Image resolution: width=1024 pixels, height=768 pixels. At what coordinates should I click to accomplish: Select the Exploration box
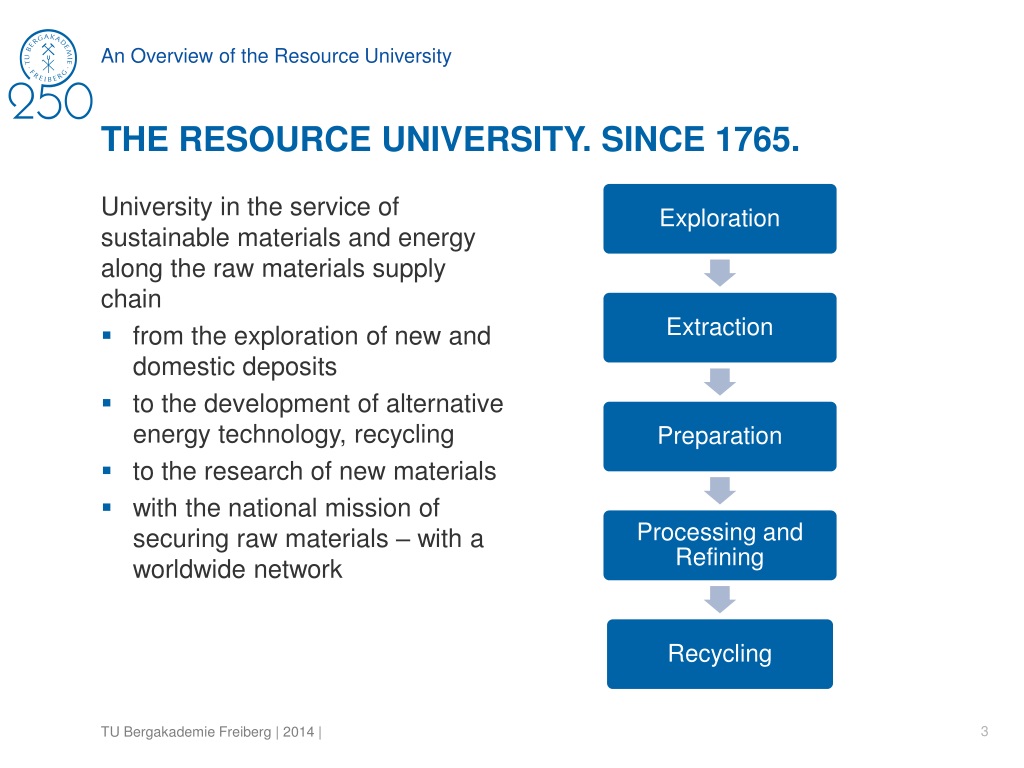click(720, 219)
